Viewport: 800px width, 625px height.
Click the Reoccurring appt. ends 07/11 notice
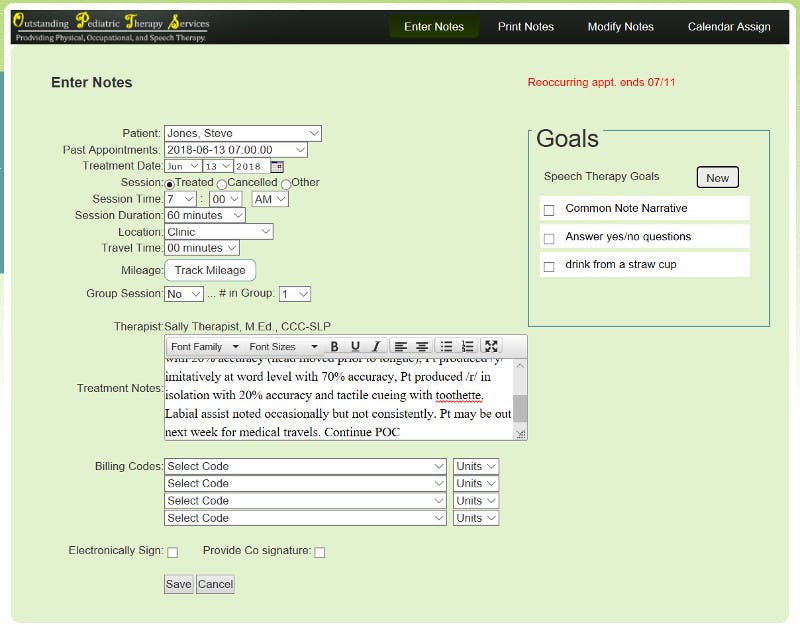tap(601, 82)
